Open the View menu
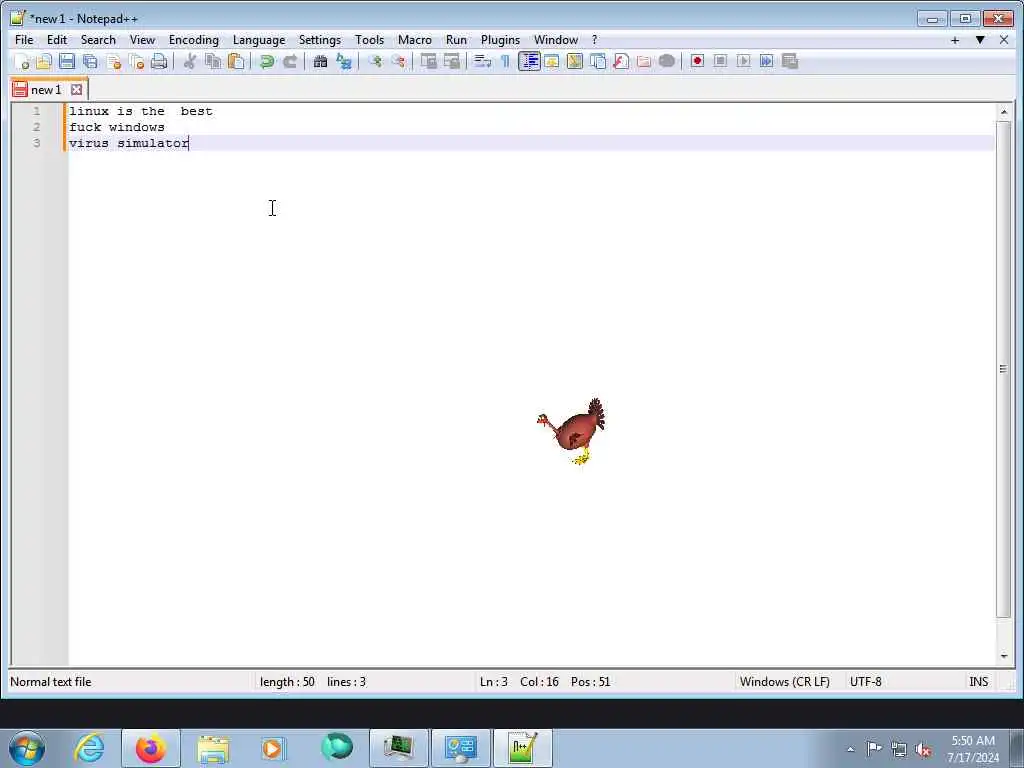Screen dimensions: 1024x768 142,40
